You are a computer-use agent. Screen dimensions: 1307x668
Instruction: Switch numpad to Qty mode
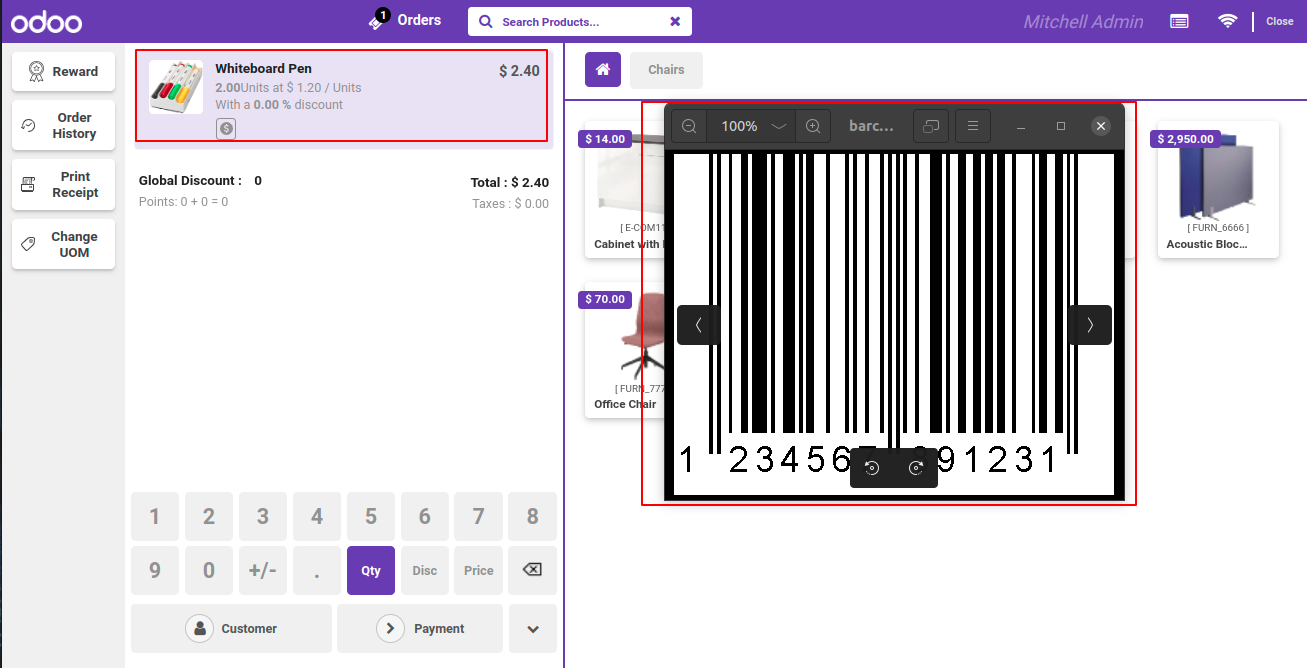click(371, 571)
